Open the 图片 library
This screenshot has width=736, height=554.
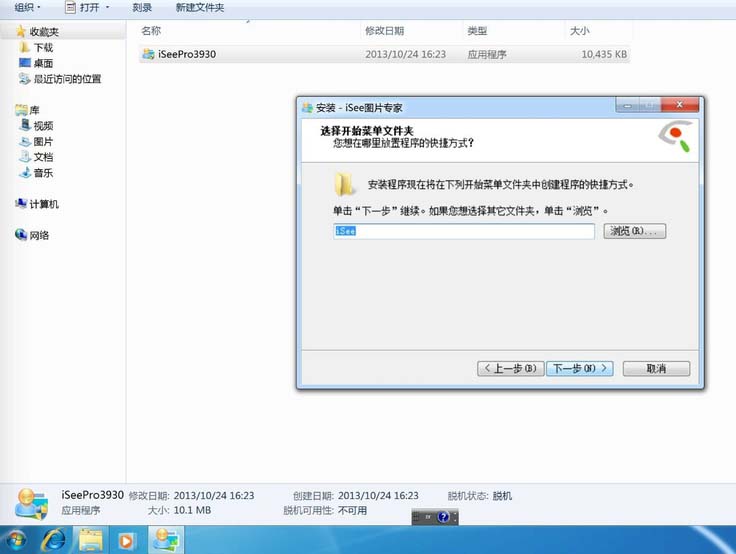pyautogui.click(x=43, y=141)
